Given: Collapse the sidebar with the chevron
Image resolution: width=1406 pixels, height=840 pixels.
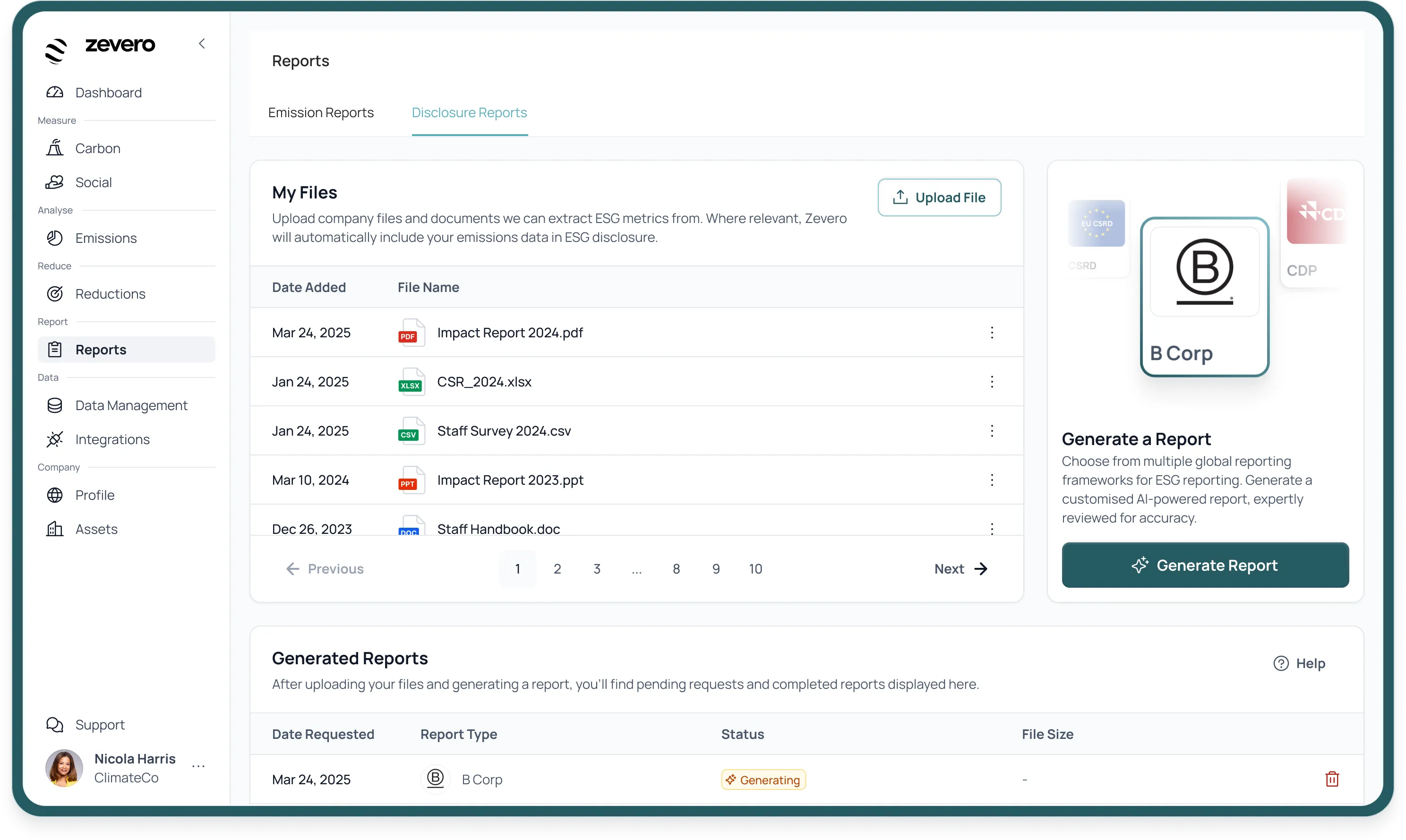Looking at the screenshot, I should coord(202,43).
